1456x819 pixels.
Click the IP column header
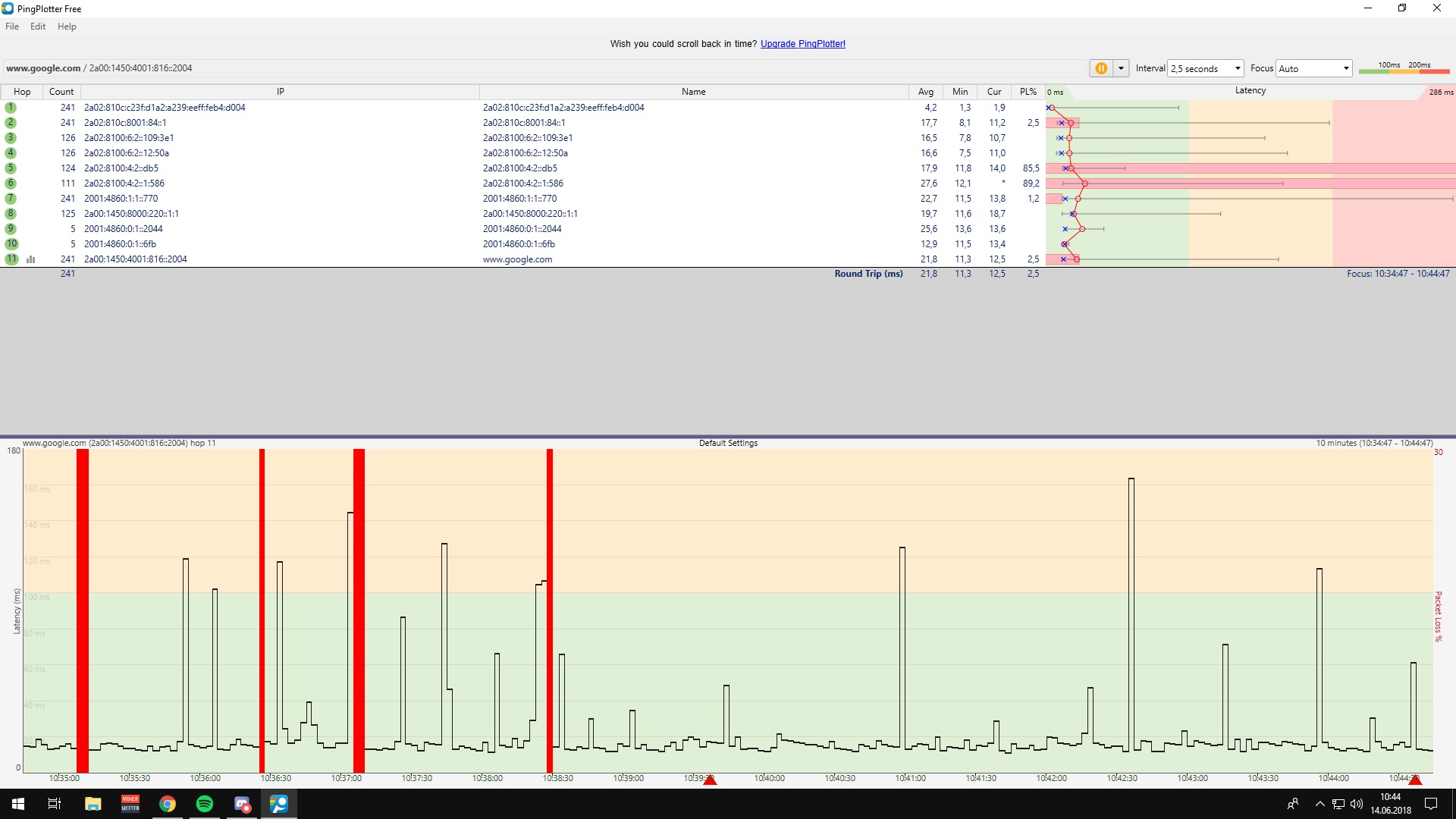pos(280,92)
